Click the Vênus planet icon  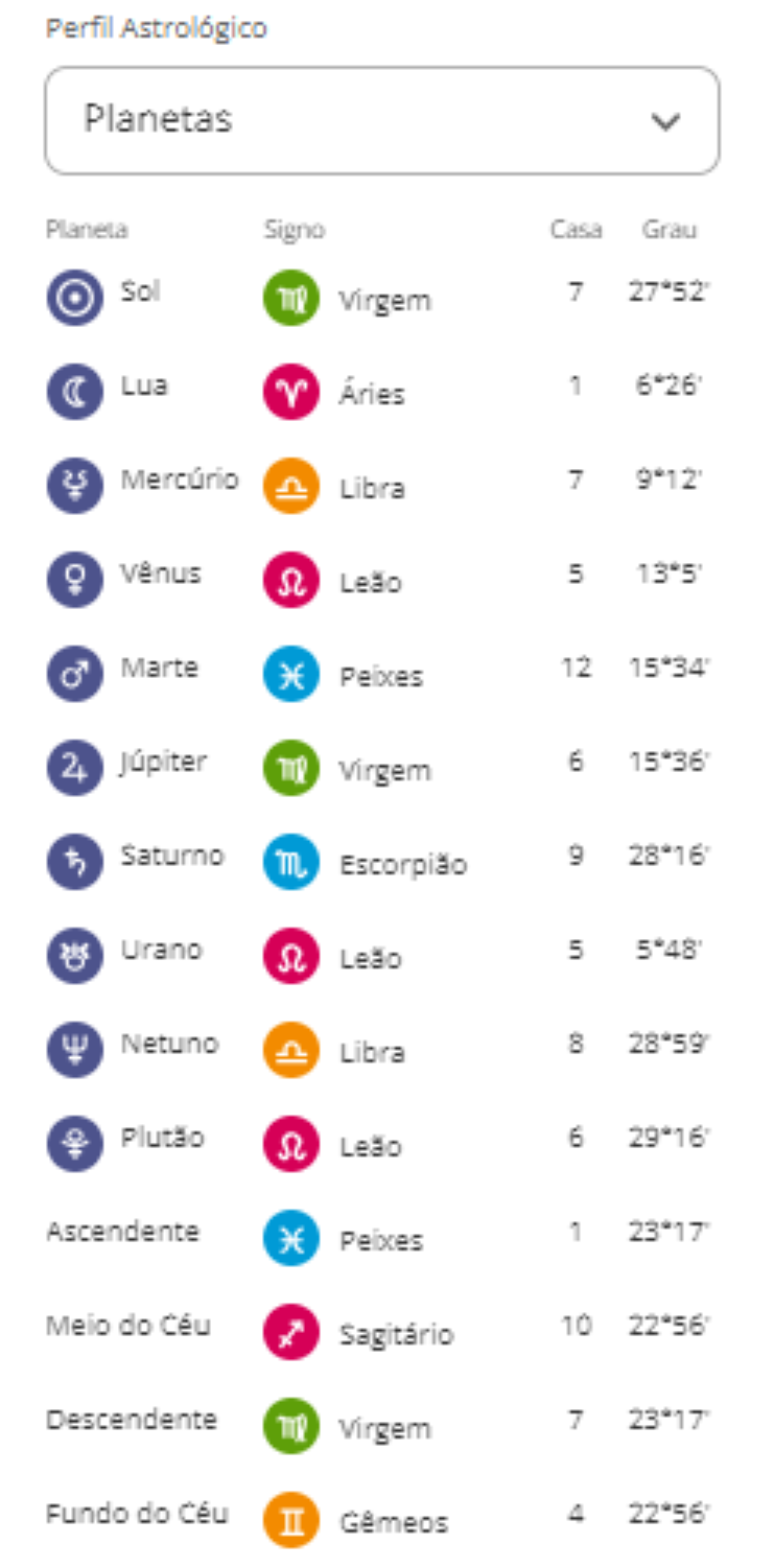pos(75,579)
